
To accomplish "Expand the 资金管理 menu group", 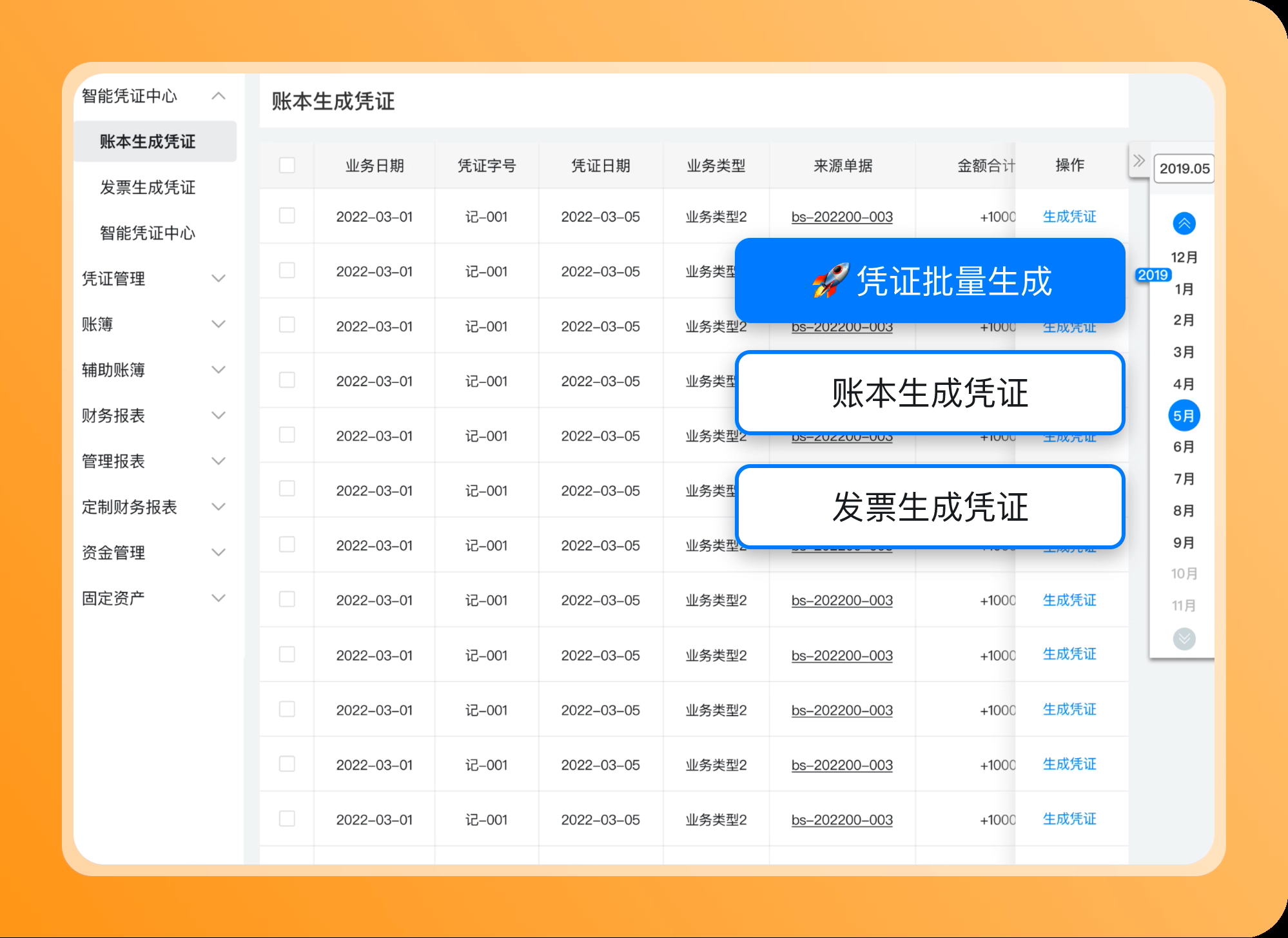I will pyautogui.click(x=219, y=552).
